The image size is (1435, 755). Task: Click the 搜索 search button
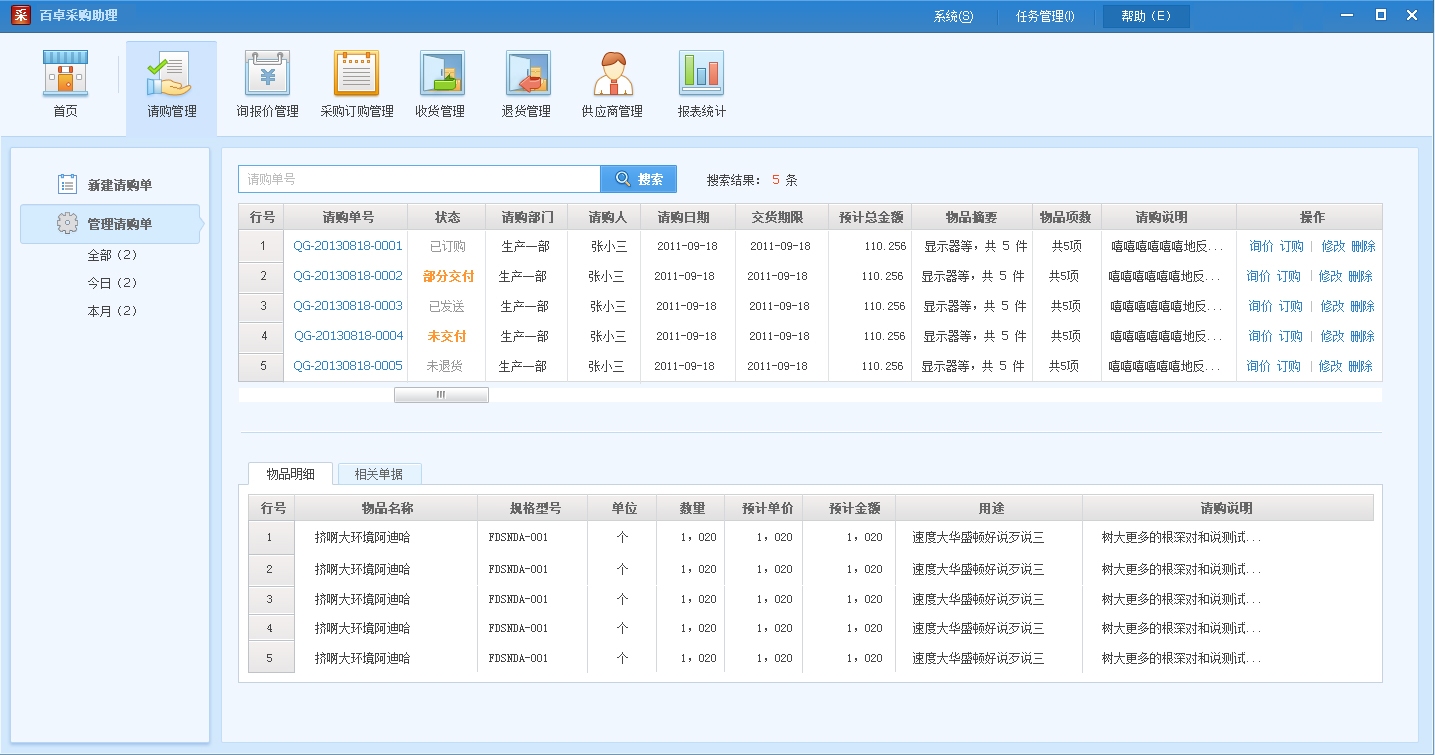[x=638, y=179]
